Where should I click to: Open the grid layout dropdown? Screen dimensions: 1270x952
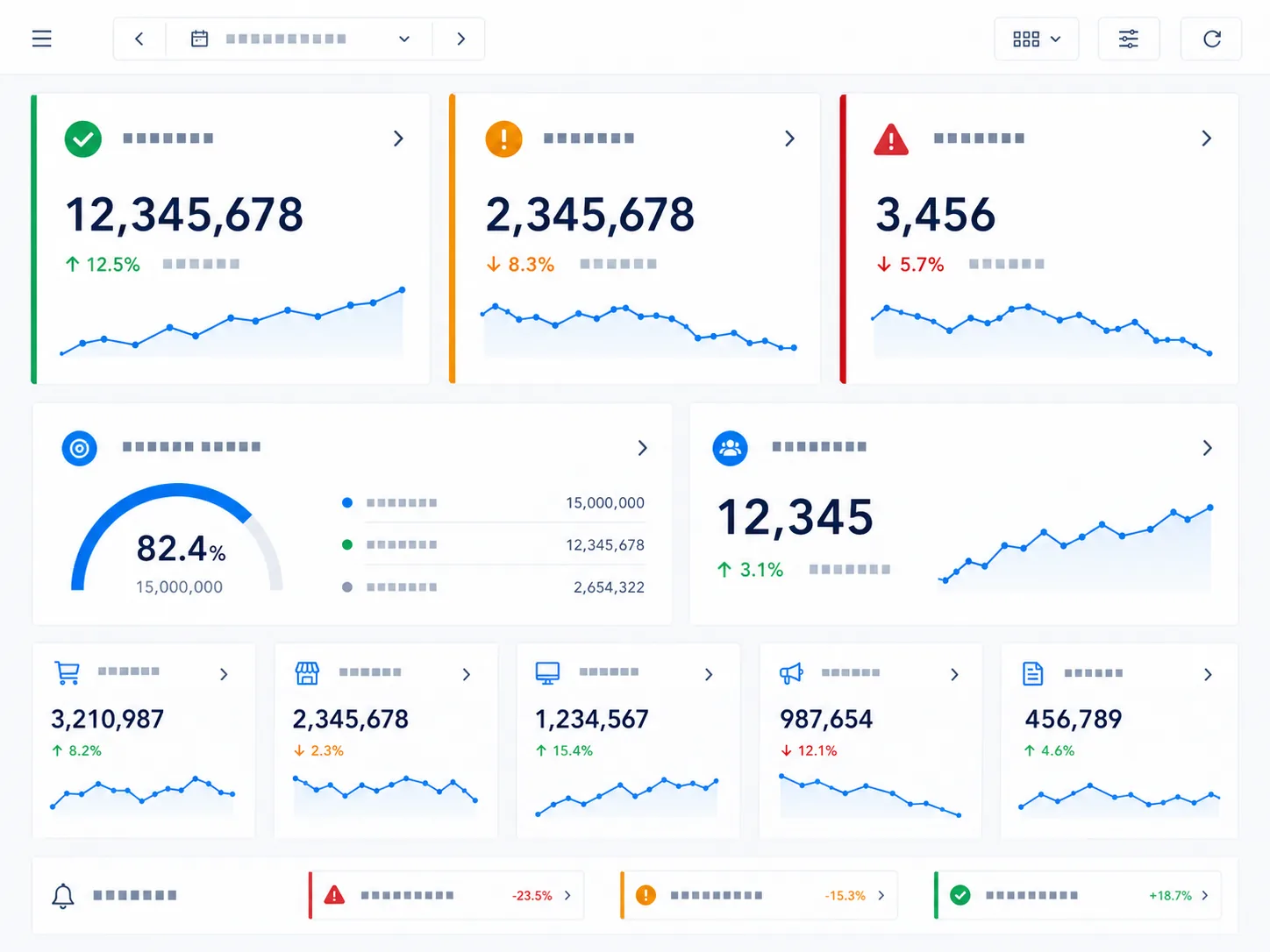1037,39
